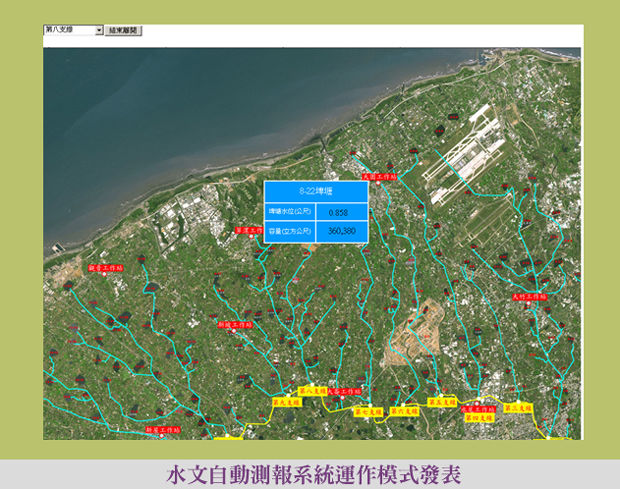Click the 容量(立方公尺) label cell
The image size is (620, 489).
coord(290,232)
